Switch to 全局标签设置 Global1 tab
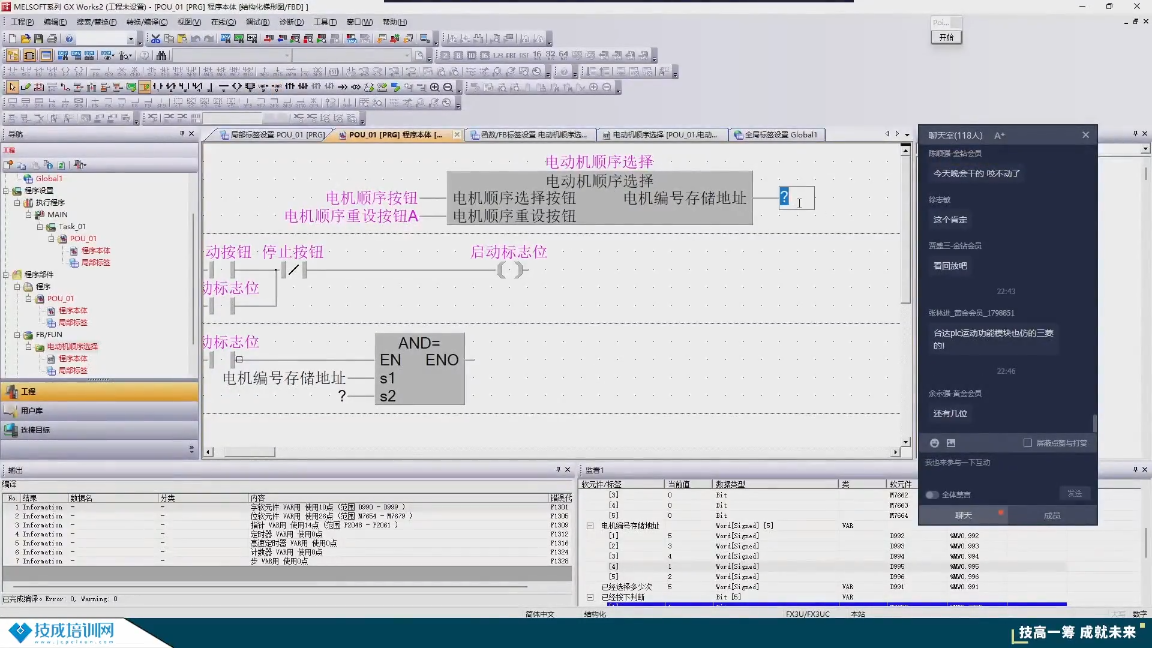1152x648 pixels. coord(775,134)
